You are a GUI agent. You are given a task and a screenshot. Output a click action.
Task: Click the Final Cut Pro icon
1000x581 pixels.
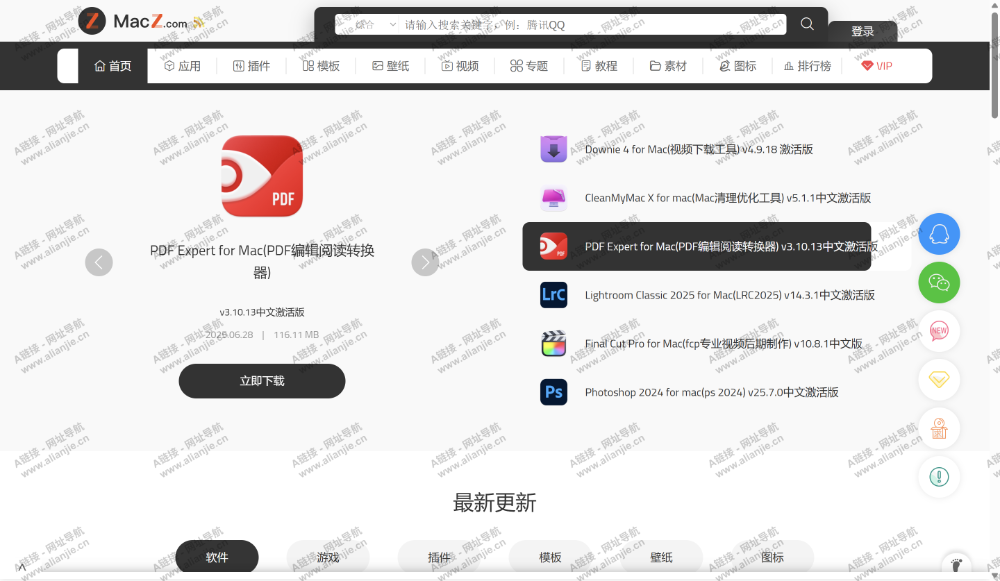click(x=554, y=343)
